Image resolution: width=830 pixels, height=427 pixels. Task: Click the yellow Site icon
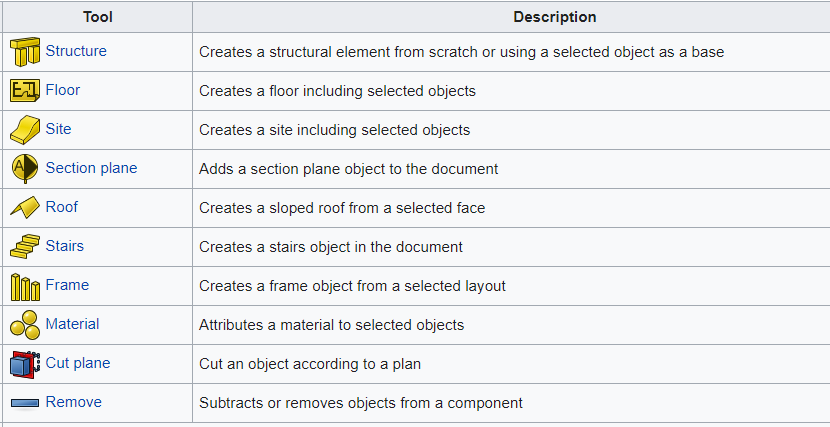[25, 130]
